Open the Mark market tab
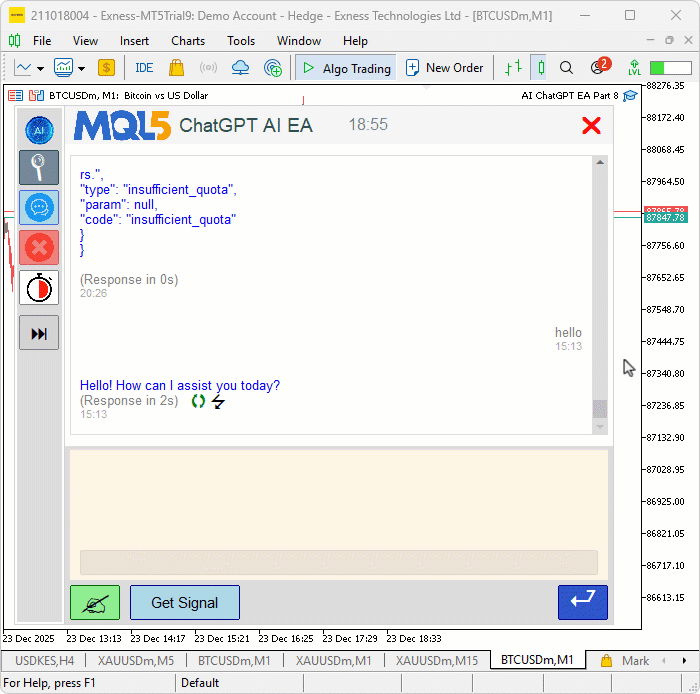 [625, 661]
